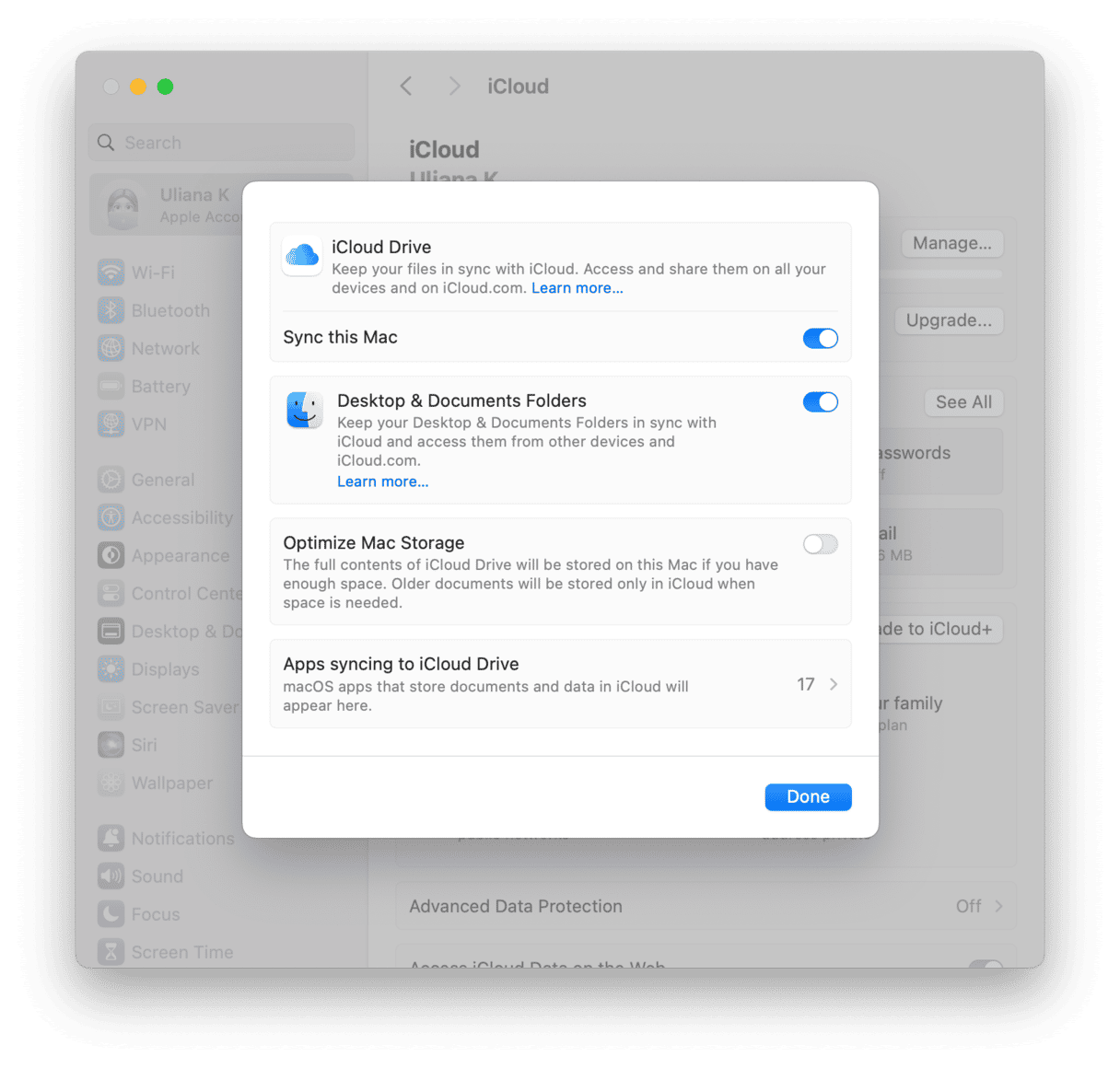Select the Desktop & Dock icon in sidebar
The width and height of the screenshot is (1120, 1068).
(x=111, y=631)
